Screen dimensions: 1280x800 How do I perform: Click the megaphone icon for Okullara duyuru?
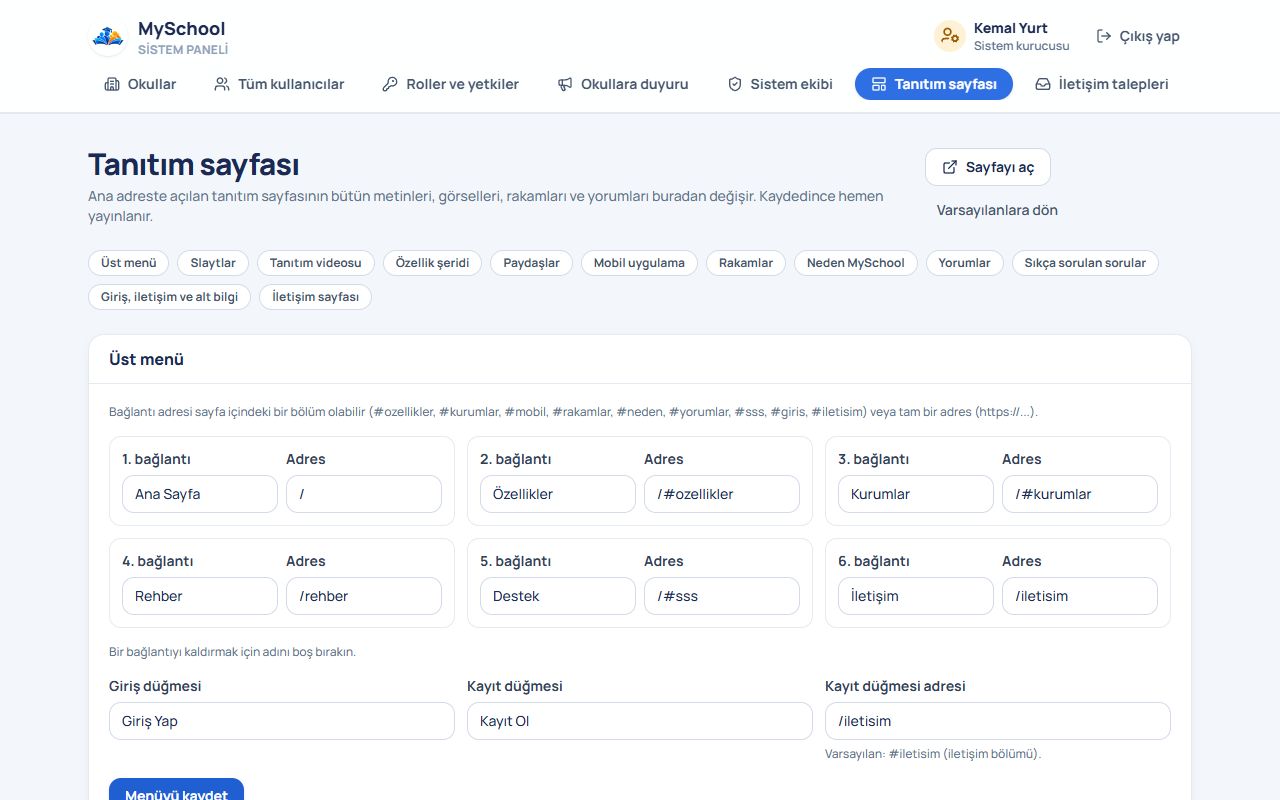click(565, 84)
